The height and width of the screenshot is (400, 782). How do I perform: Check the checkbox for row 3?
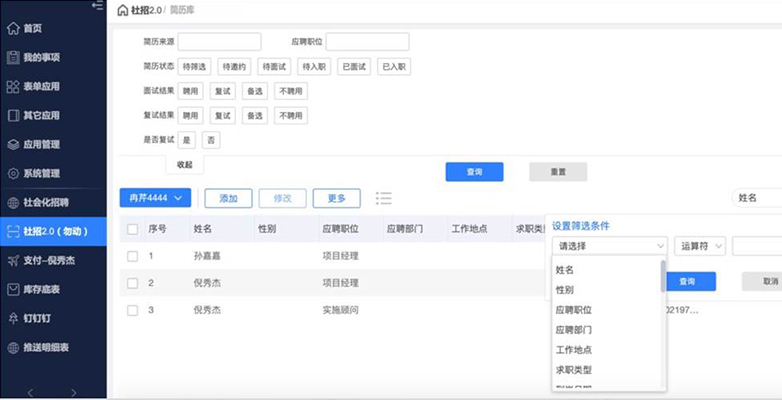click(133, 310)
